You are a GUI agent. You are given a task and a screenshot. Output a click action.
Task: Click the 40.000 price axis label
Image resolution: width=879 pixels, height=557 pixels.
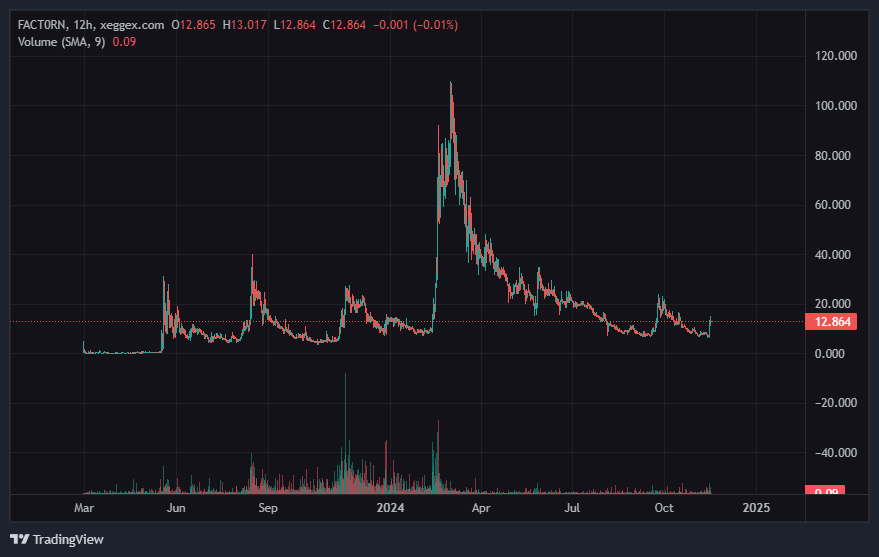pyautogui.click(x=832, y=255)
